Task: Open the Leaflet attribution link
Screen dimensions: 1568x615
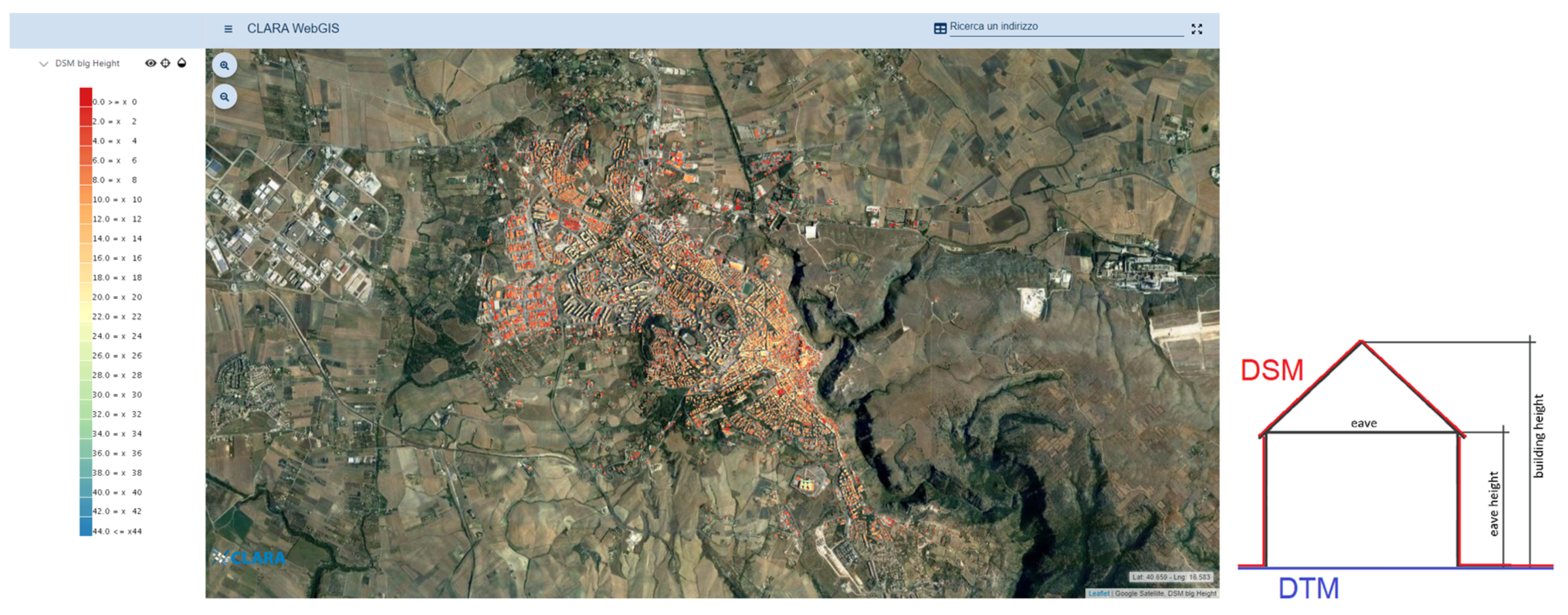Action: [1099, 593]
